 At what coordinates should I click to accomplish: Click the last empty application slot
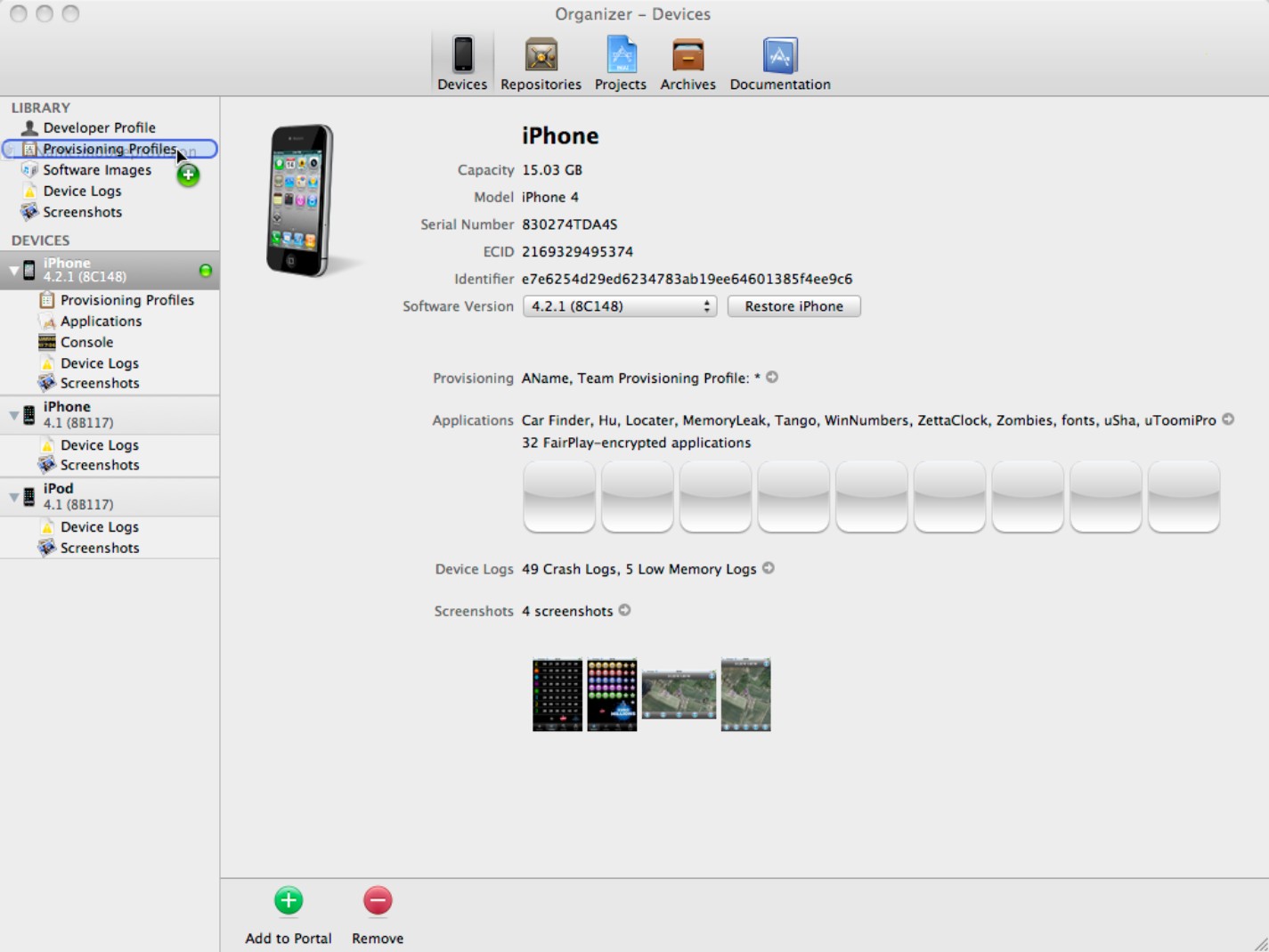(1184, 497)
